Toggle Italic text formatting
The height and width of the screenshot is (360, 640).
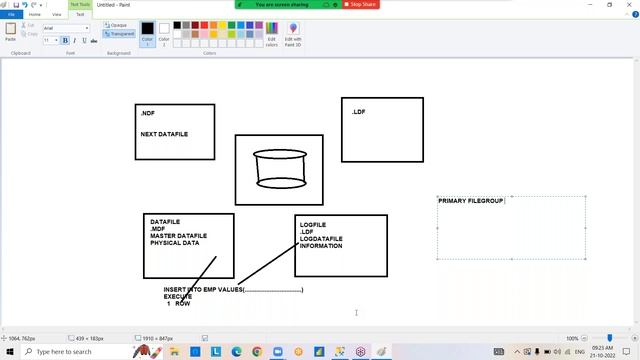coord(75,40)
